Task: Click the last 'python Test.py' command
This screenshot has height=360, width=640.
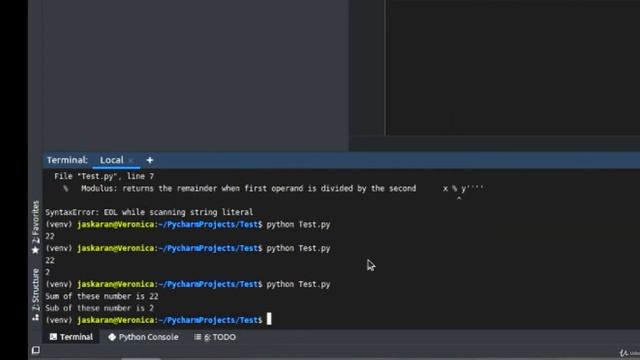Action: coord(298,284)
